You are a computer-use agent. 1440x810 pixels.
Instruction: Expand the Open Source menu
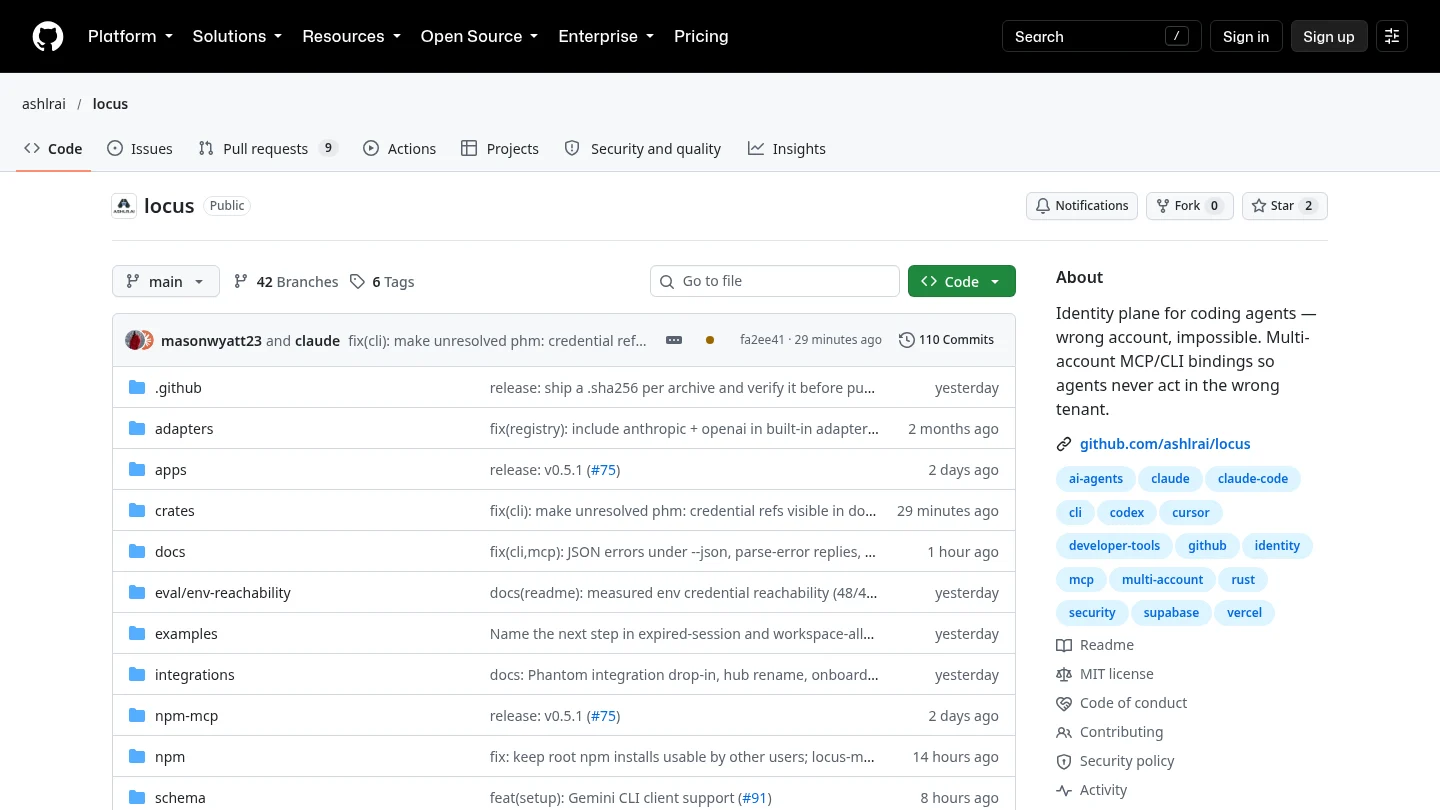pos(479,36)
